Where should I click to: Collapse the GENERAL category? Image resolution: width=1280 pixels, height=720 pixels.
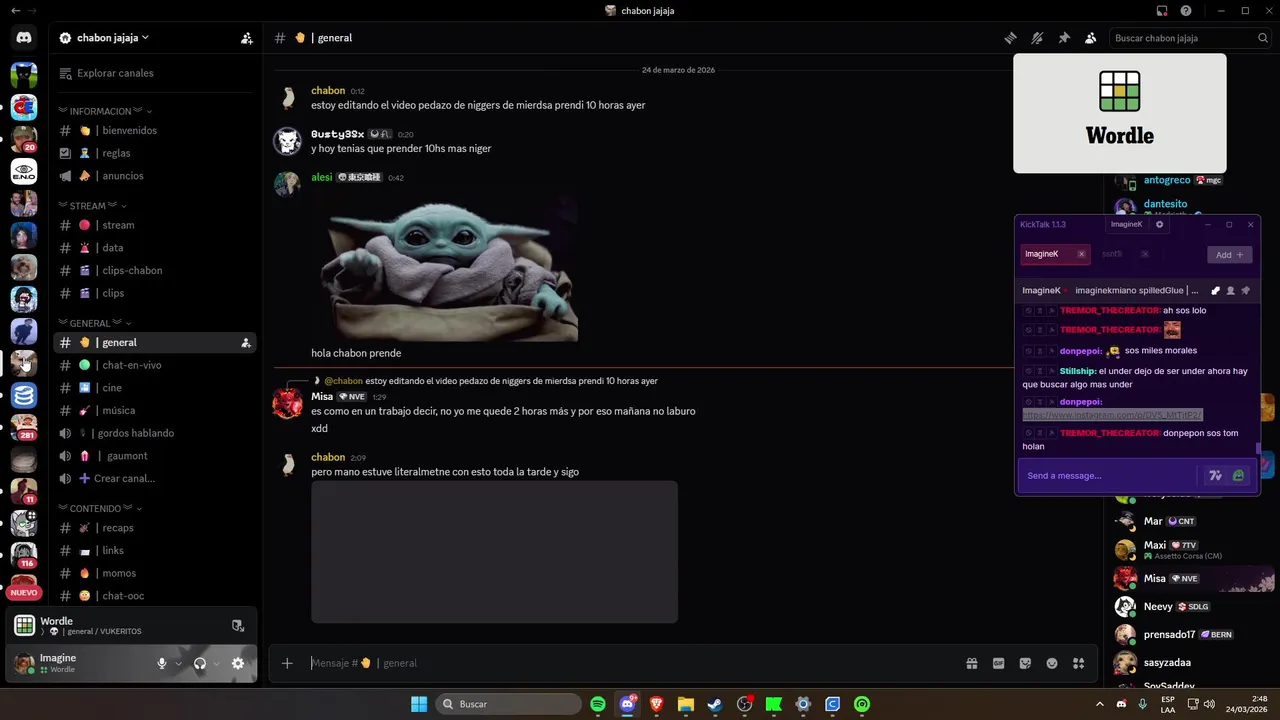pyautogui.click(x=95, y=323)
